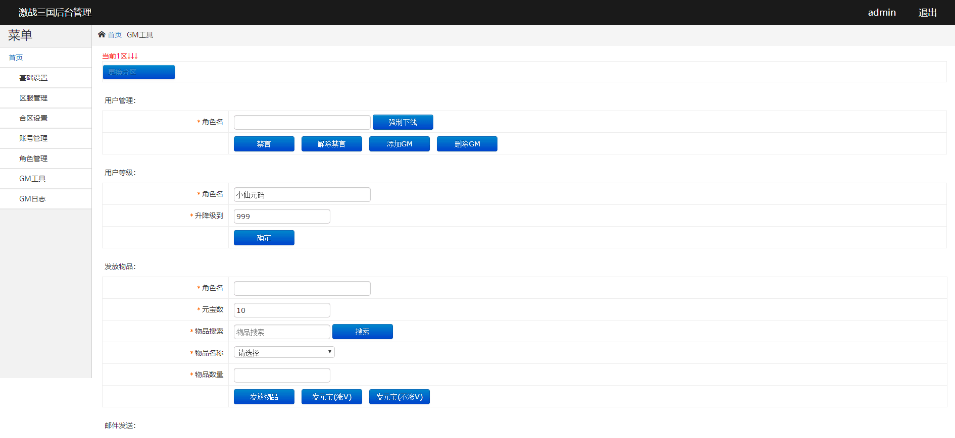Image resolution: width=955 pixels, height=438 pixels.
Task: Click the 升降级到 level field showing 999
Action: (281, 216)
